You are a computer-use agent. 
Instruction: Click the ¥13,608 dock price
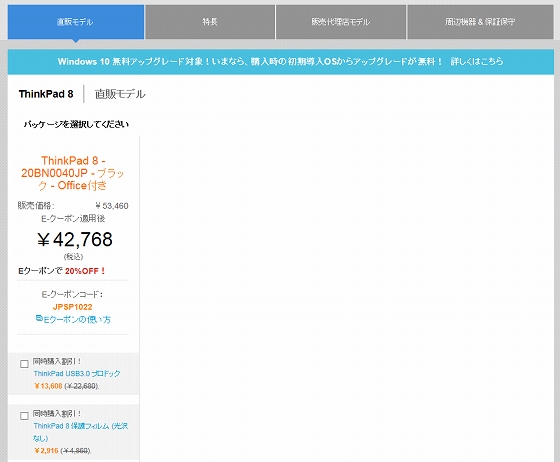(48, 386)
